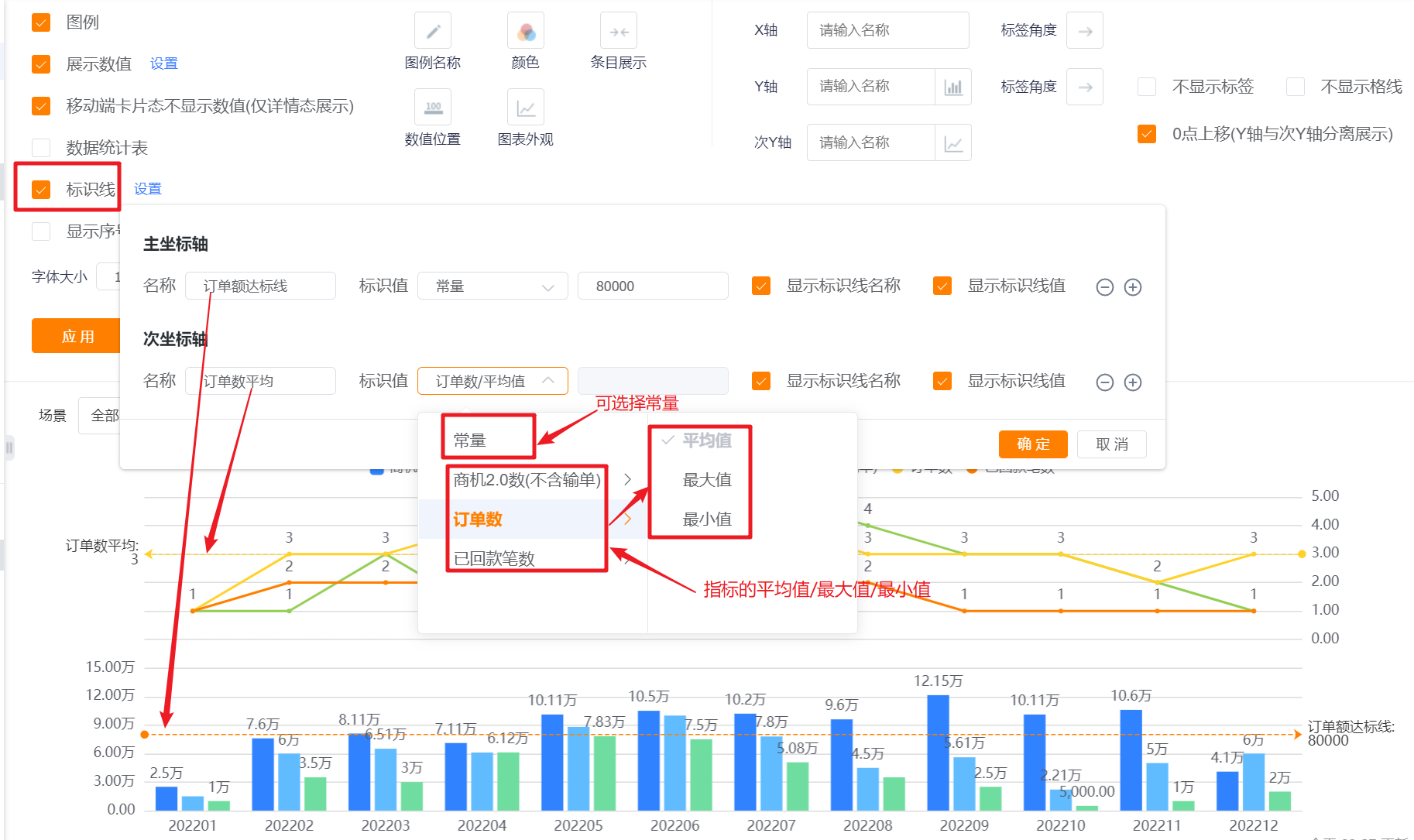The image size is (1414, 840).
Task: Enable 不显示标签 checkbox
Action: 1147,87
